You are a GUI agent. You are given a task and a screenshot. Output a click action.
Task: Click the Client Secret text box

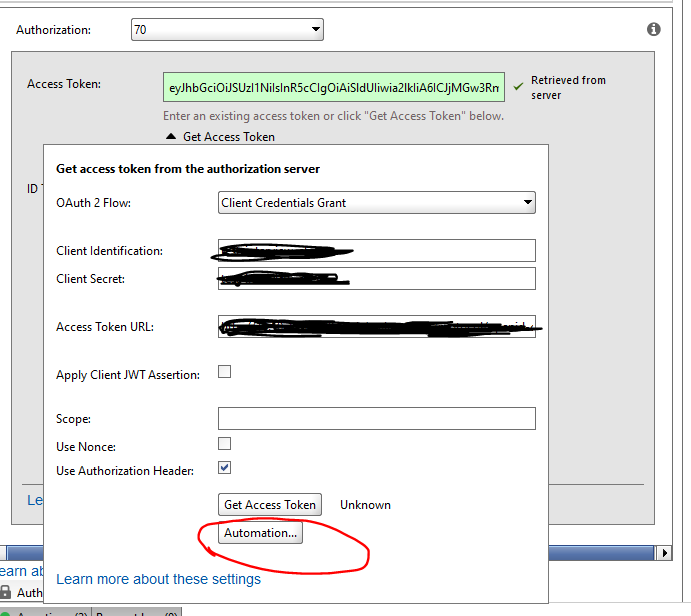point(377,278)
